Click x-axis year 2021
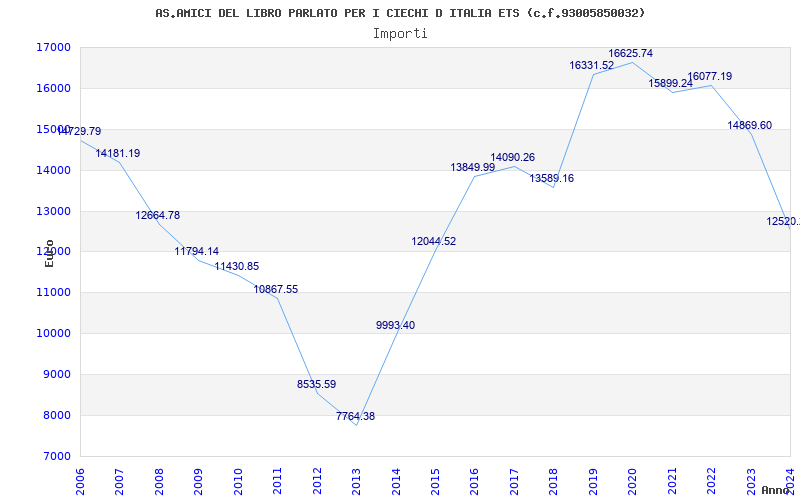Viewport: 800px width, 500px height. (x=672, y=481)
